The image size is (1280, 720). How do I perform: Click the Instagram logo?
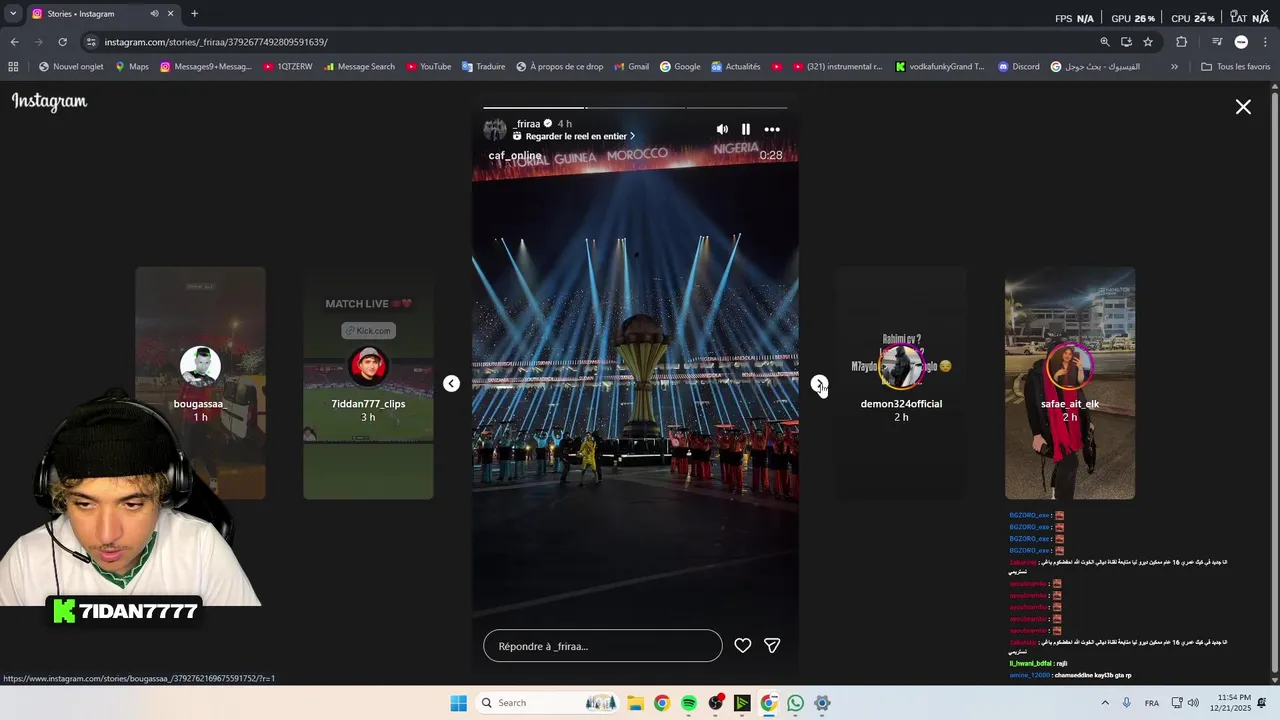(50, 102)
